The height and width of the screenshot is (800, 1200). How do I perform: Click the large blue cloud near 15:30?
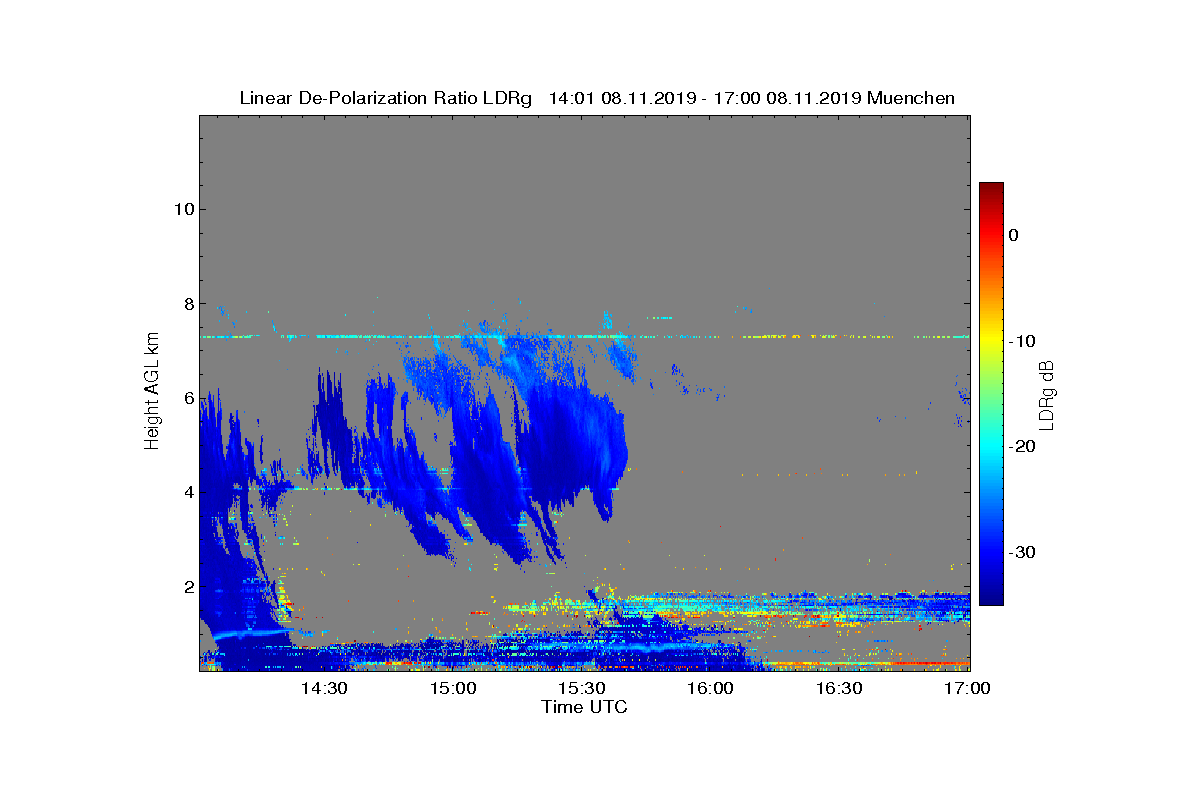point(575,440)
